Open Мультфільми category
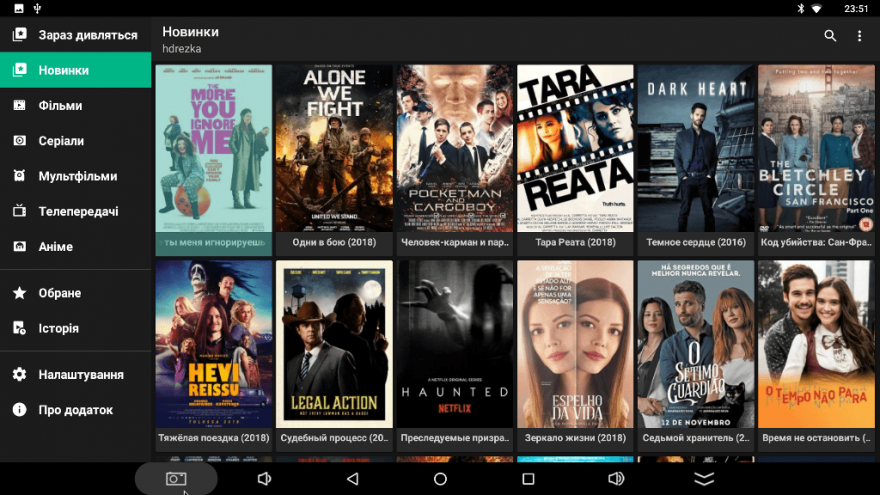Screen dimensions: 880x495 tap(76, 176)
